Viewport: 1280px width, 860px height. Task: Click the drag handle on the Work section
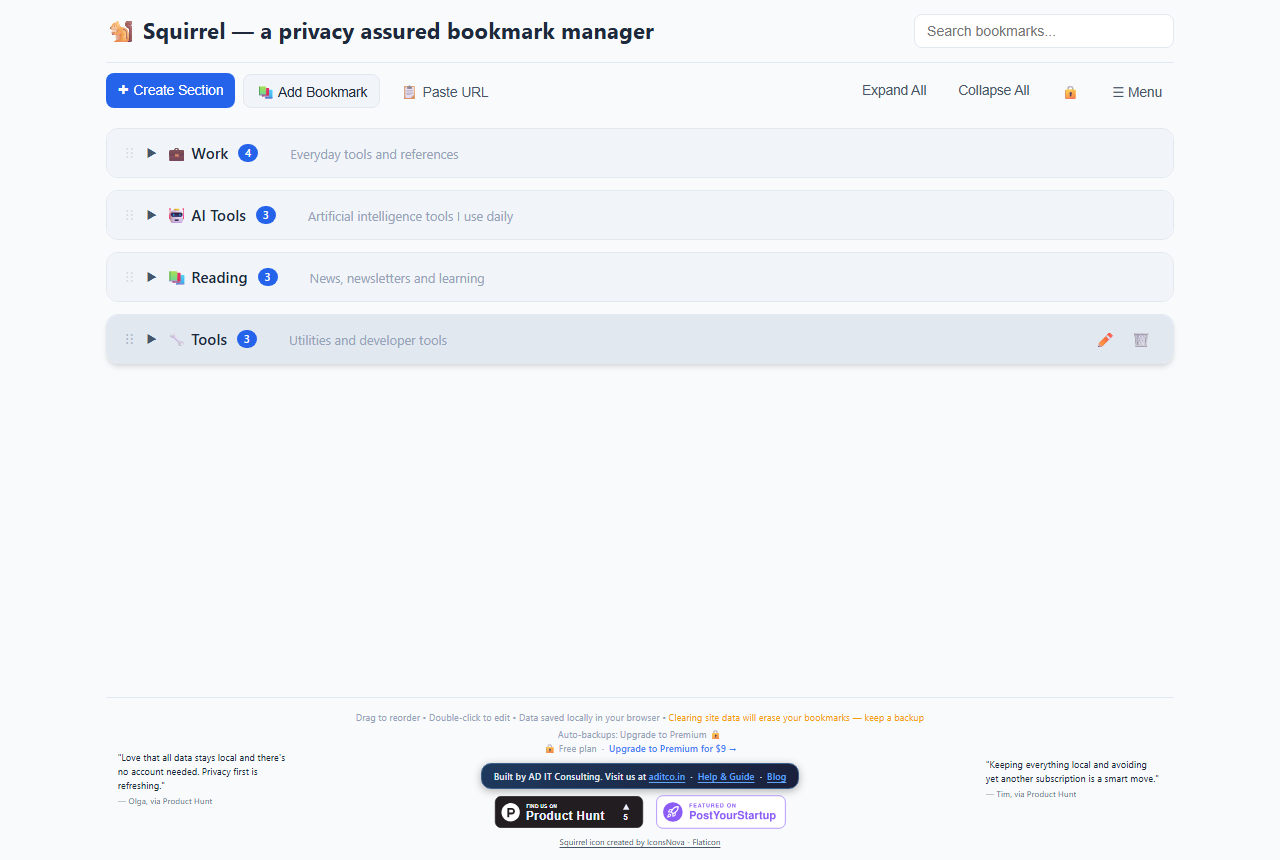coord(129,153)
